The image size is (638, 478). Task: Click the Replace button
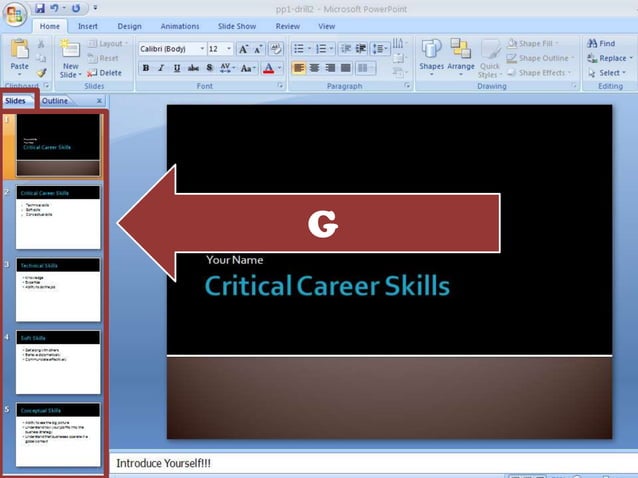[610, 58]
